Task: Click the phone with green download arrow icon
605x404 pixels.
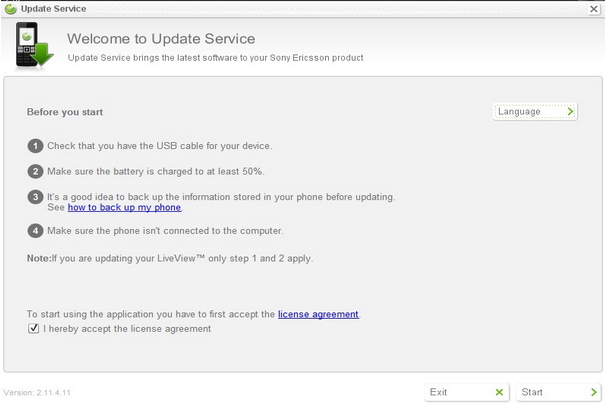Action: pyautogui.click(x=32, y=47)
